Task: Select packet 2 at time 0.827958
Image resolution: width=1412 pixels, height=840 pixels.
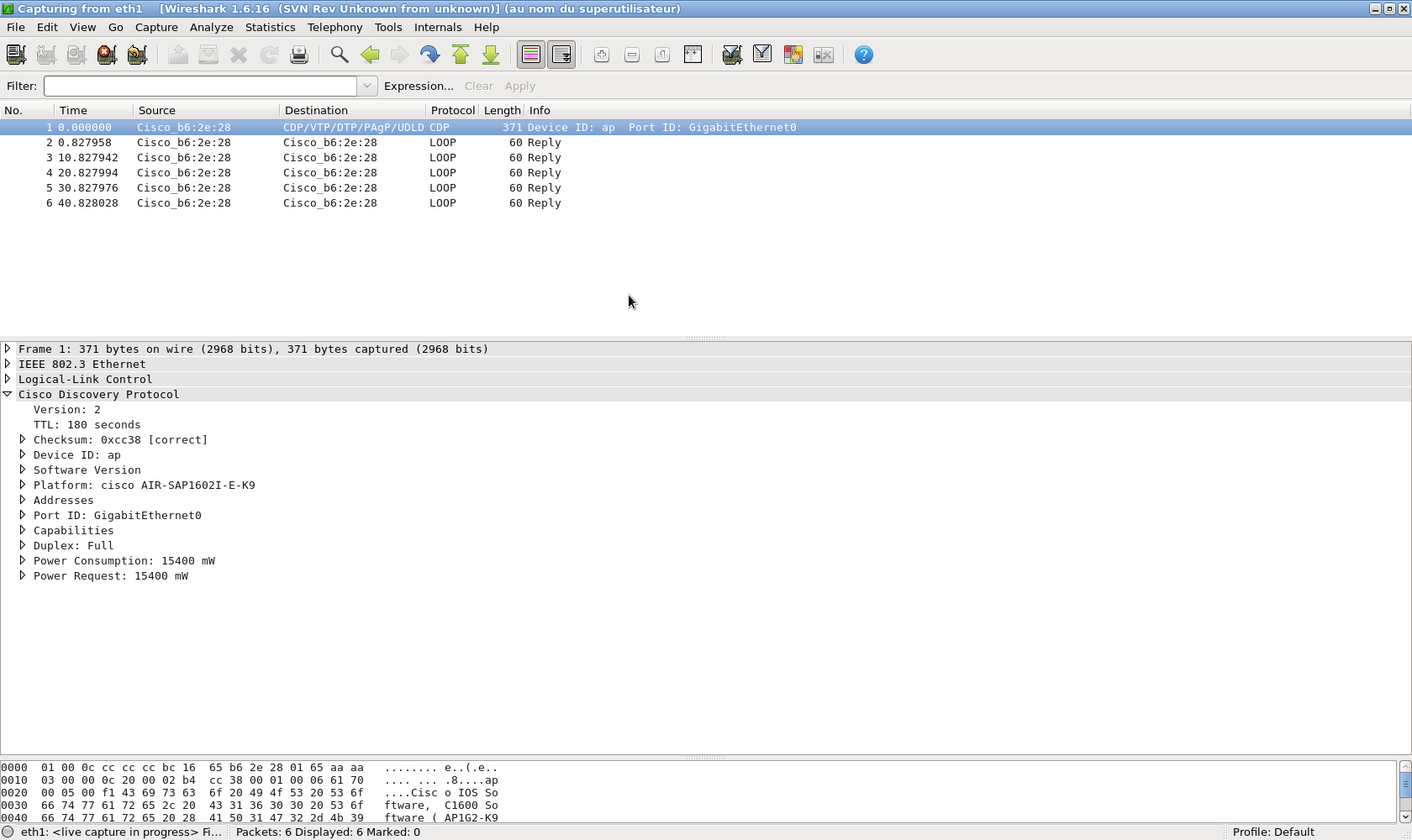Action: point(705,143)
